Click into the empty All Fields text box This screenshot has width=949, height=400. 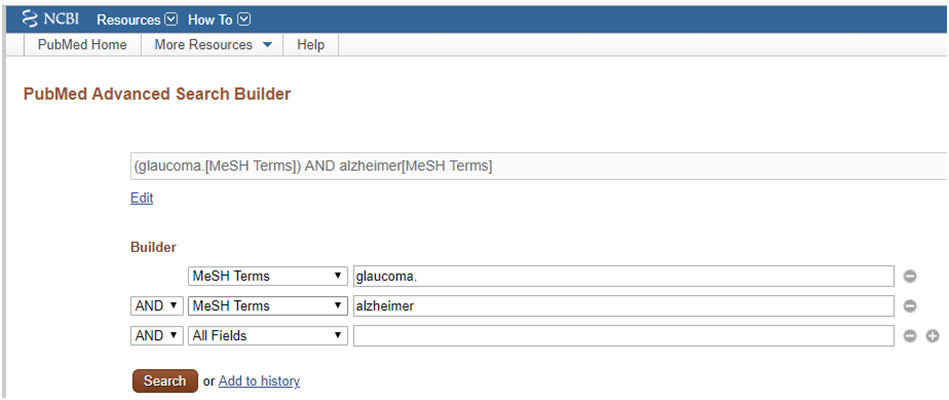tap(623, 336)
